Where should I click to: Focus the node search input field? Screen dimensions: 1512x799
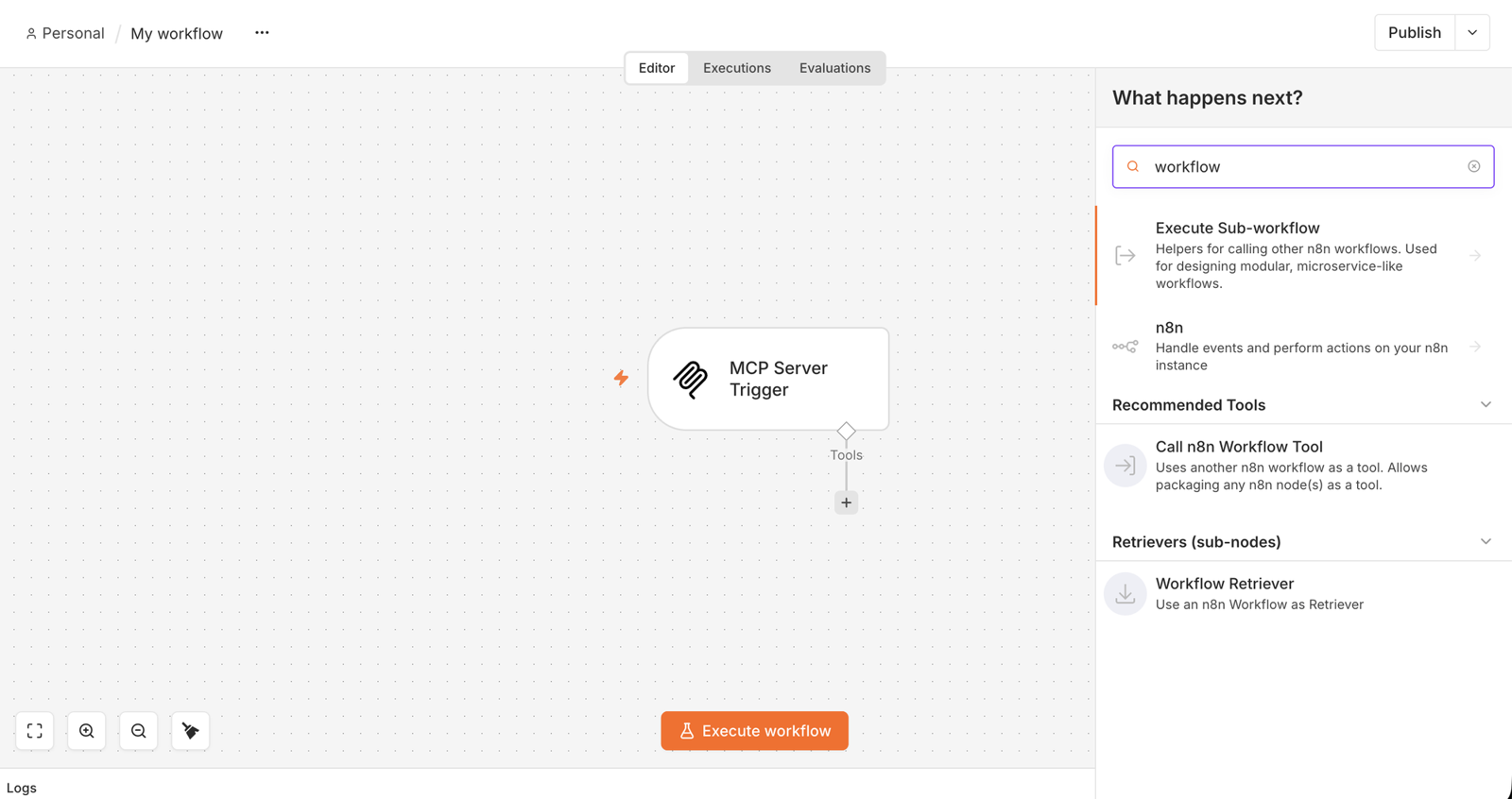coord(1303,166)
